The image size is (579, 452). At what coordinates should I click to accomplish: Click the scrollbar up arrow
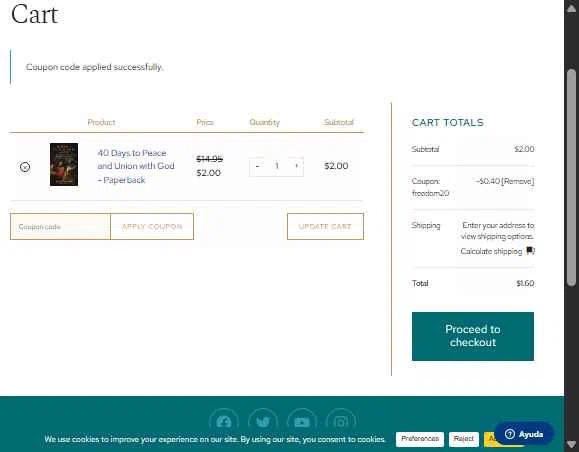[x=572, y=8]
